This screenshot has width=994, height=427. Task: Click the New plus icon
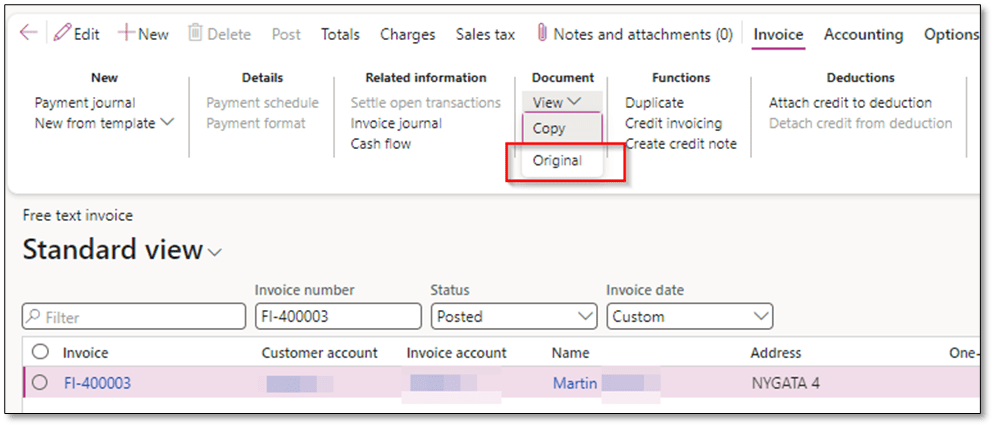[126, 34]
